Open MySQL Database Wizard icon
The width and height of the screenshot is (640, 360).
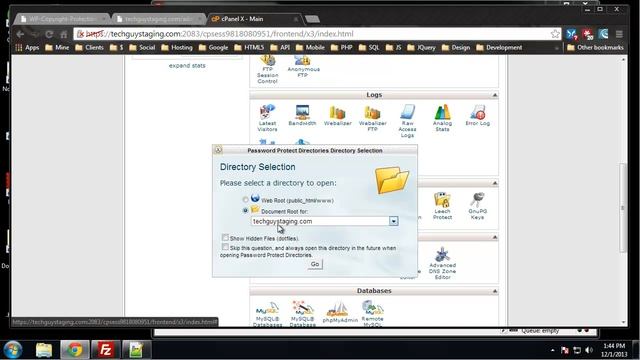(302, 314)
